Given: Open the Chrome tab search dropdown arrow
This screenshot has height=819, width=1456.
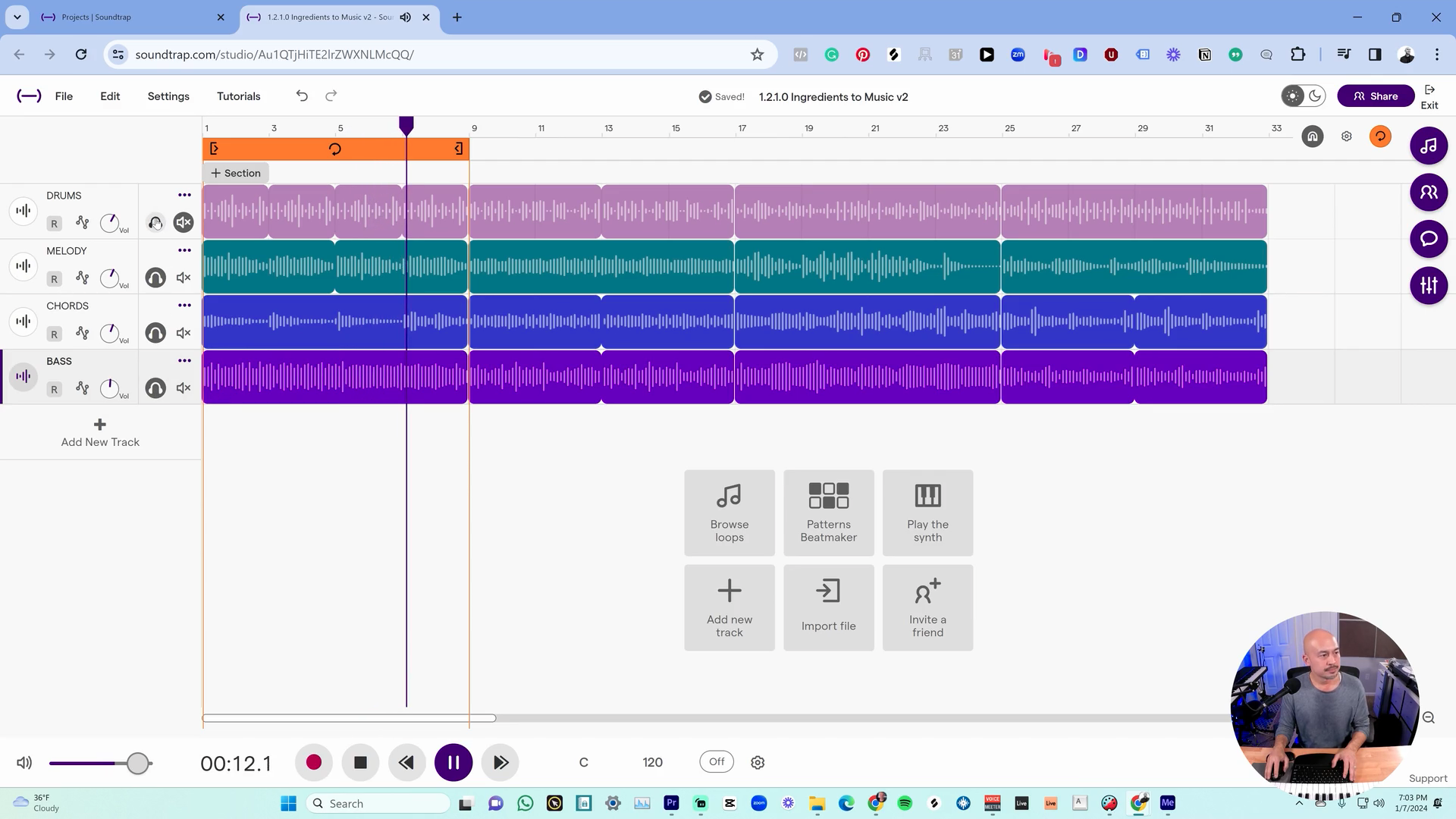Looking at the screenshot, I should (17, 17).
